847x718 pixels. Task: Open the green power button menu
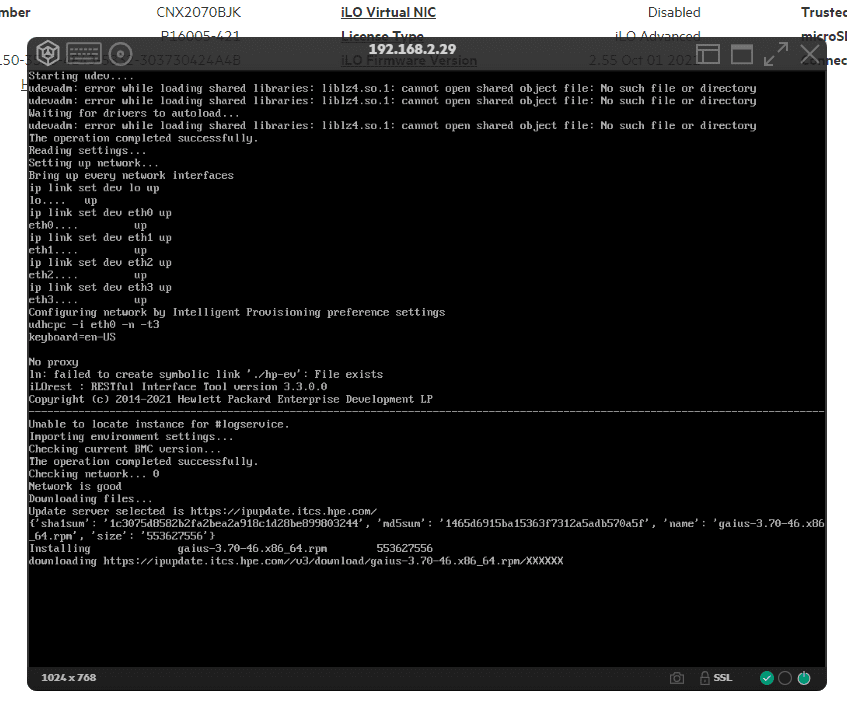click(804, 678)
